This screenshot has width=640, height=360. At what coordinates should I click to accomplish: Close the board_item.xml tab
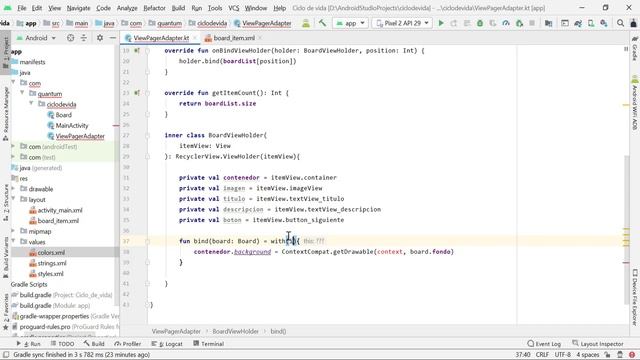(x=260, y=38)
